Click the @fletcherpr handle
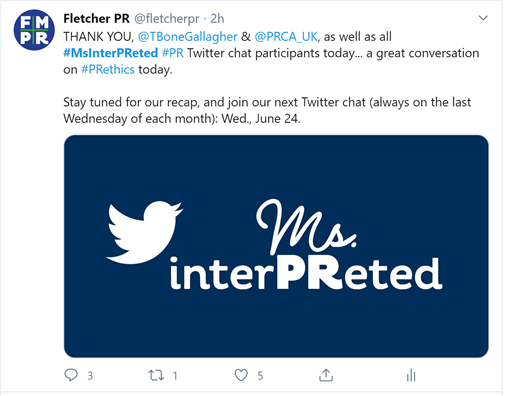 click(167, 19)
